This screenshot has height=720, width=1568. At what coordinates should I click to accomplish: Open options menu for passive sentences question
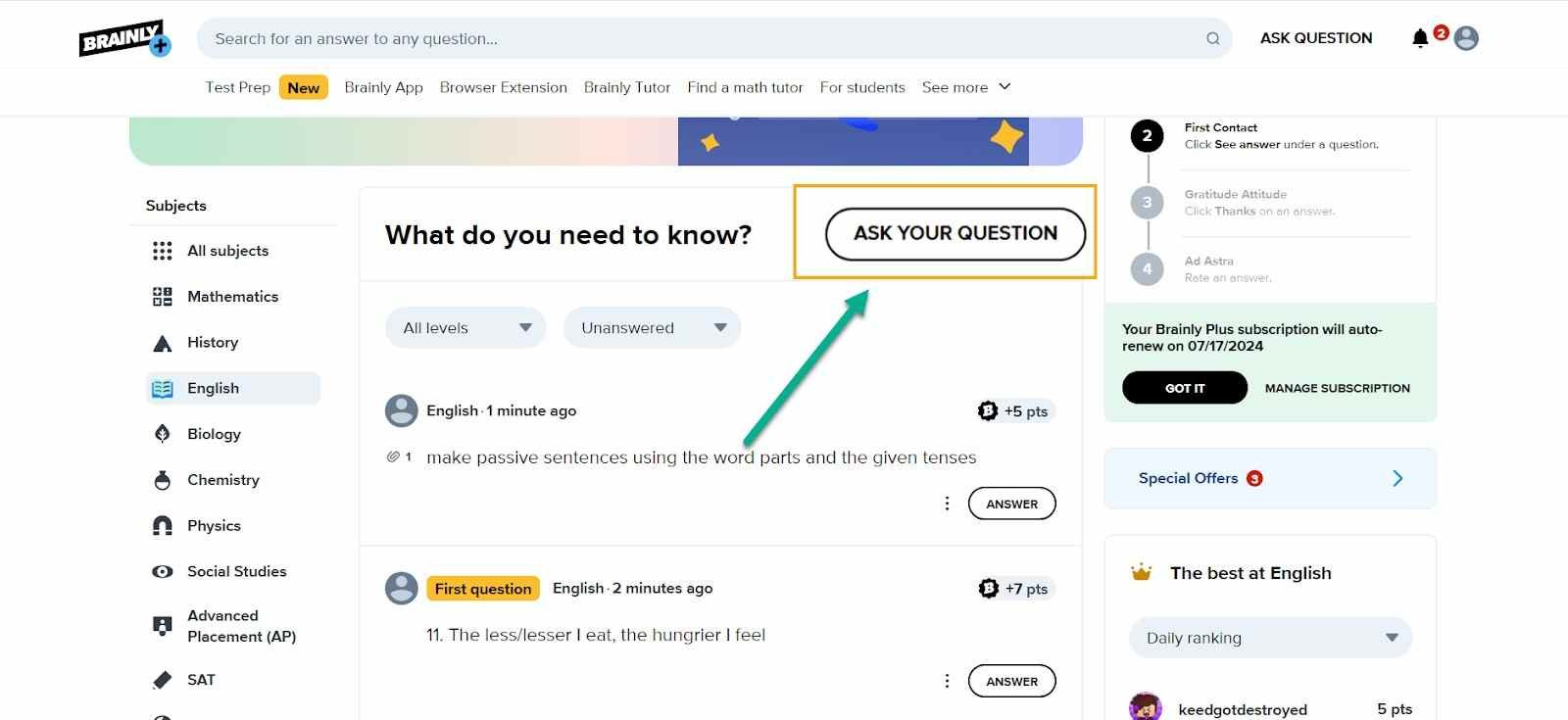tap(947, 504)
